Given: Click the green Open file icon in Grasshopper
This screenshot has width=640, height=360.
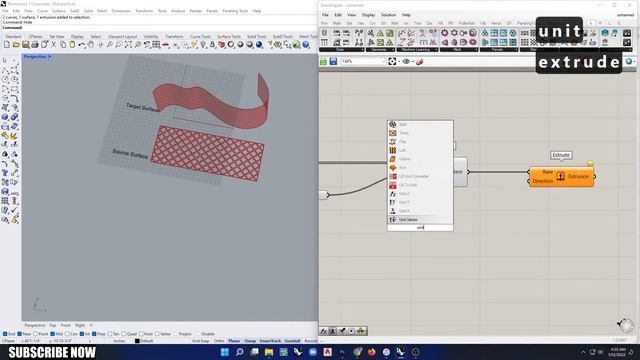Looking at the screenshot, I should point(323,61).
